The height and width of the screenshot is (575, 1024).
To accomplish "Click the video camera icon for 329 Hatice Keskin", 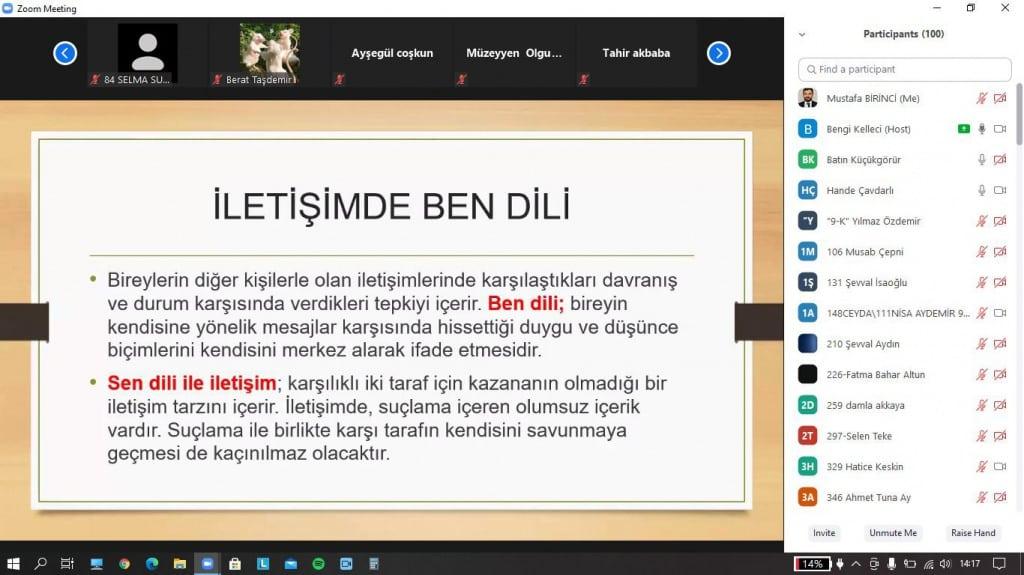I will 999,467.
